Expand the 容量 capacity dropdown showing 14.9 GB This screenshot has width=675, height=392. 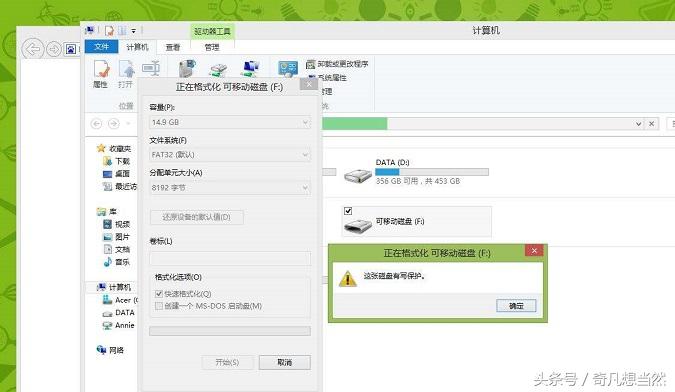click(x=230, y=122)
